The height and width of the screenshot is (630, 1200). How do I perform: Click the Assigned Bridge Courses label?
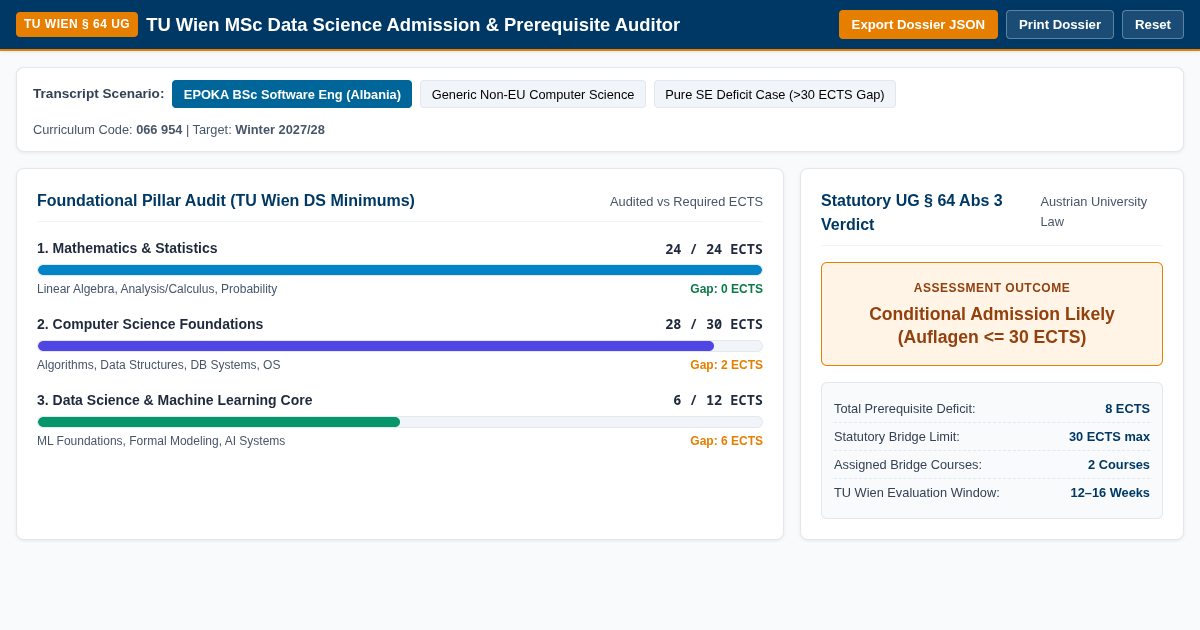coord(908,465)
